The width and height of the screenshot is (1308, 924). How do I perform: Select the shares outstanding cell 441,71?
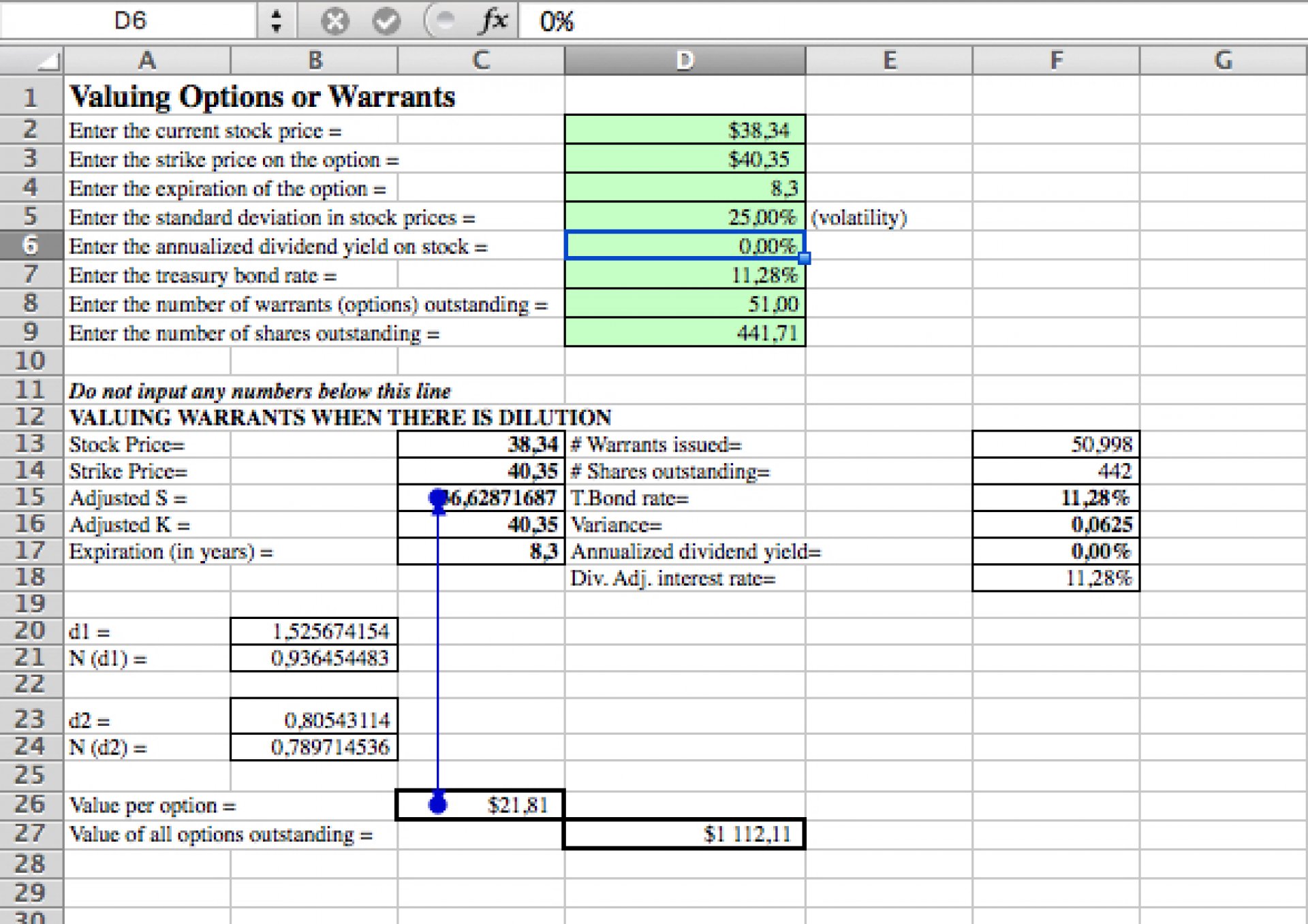point(685,332)
